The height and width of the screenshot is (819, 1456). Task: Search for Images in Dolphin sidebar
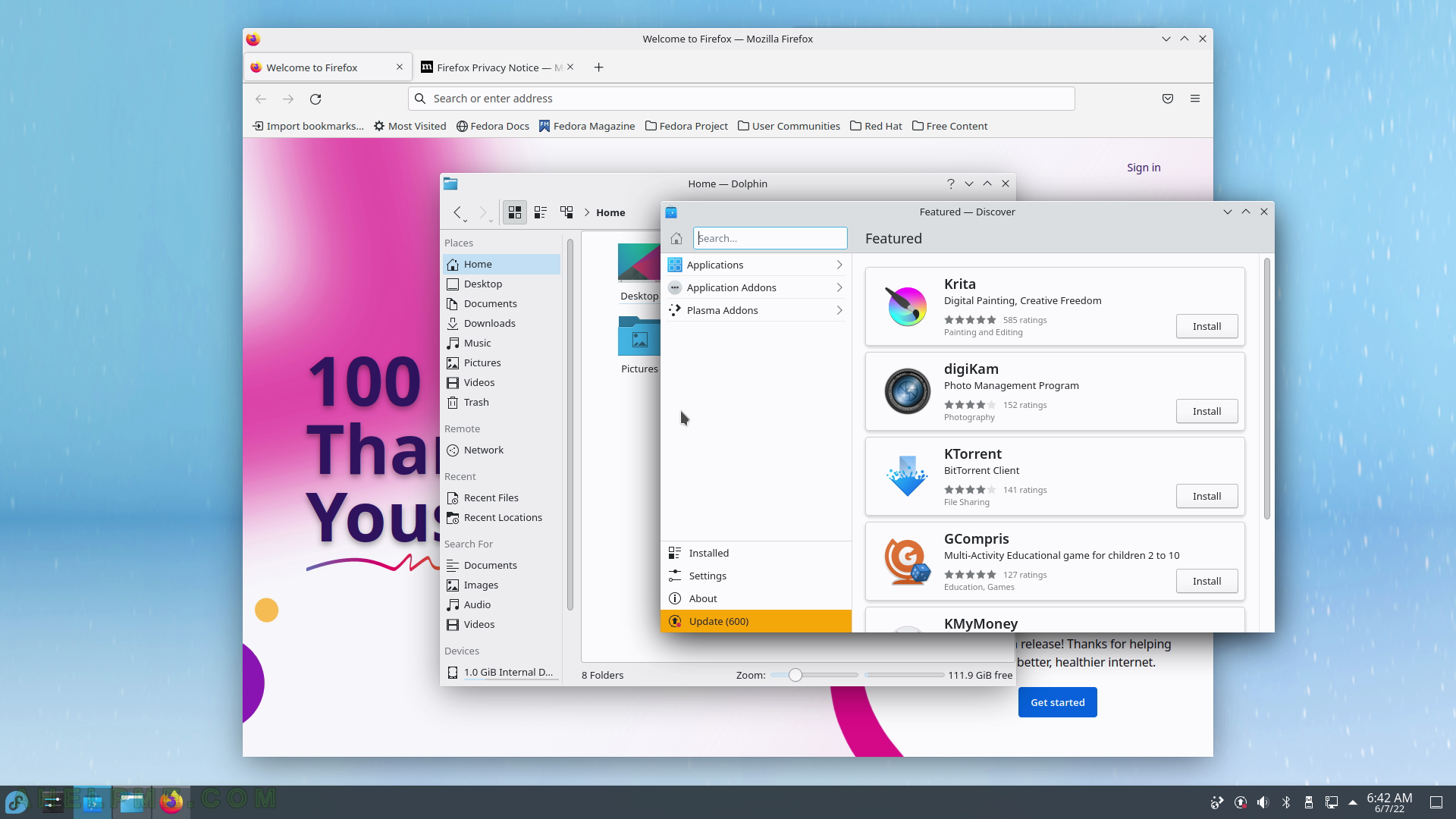coord(501,585)
